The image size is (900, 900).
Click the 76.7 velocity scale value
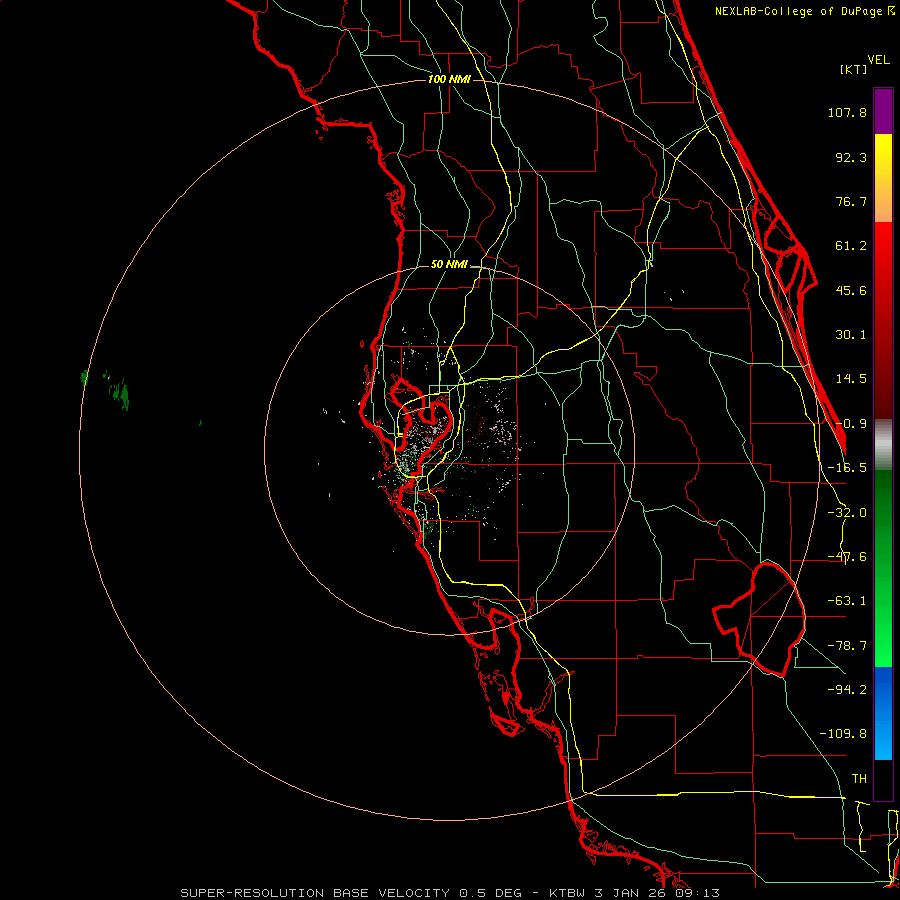pyautogui.click(x=851, y=201)
